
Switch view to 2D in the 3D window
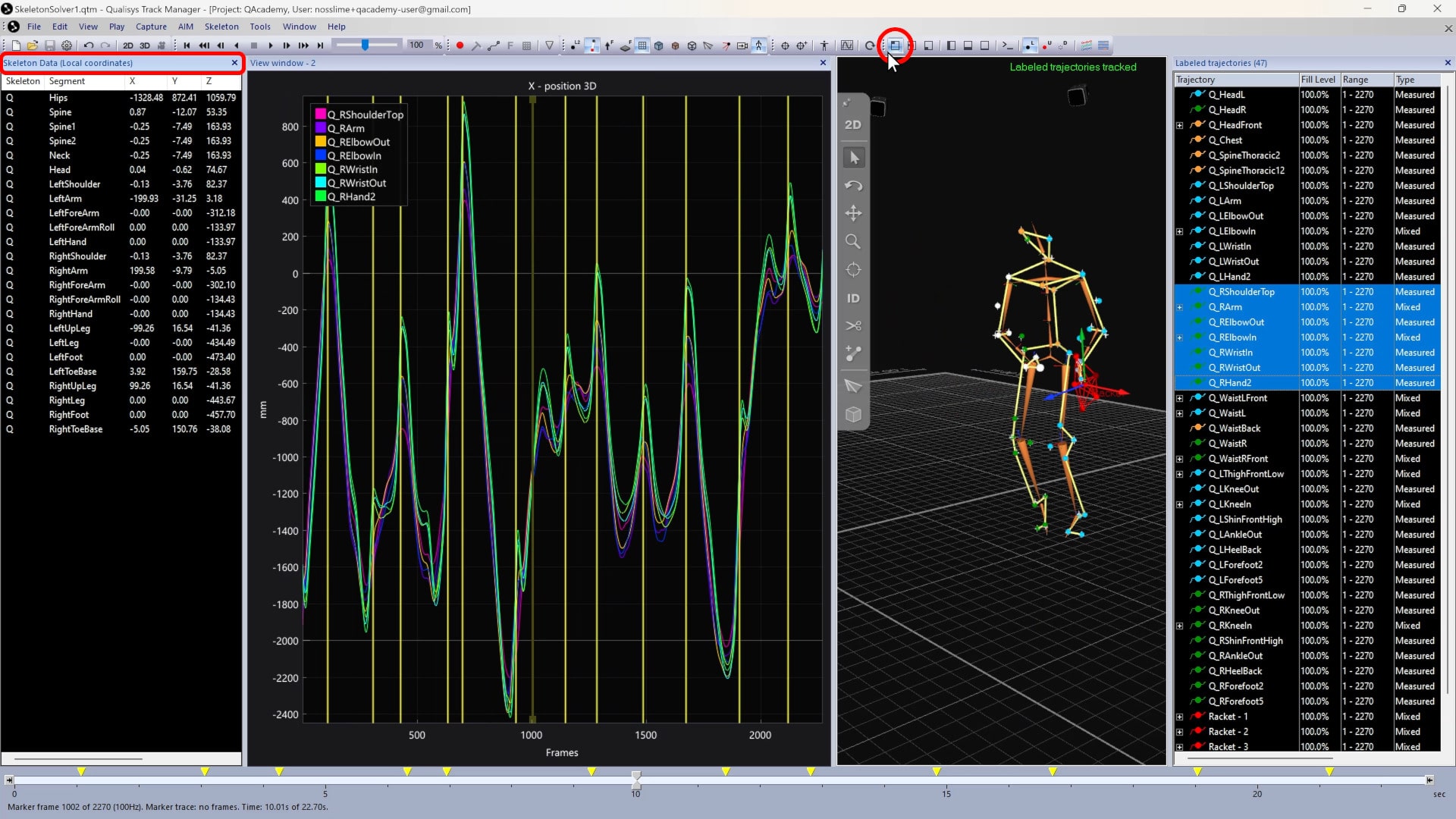(x=853, y=124)
